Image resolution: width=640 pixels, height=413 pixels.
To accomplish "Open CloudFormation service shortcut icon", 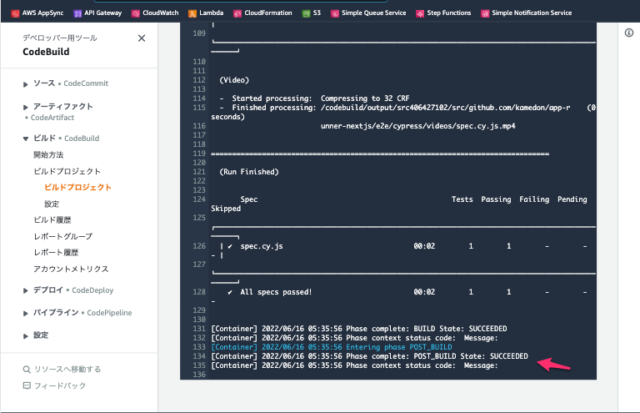I will click(x=237, y=13).
